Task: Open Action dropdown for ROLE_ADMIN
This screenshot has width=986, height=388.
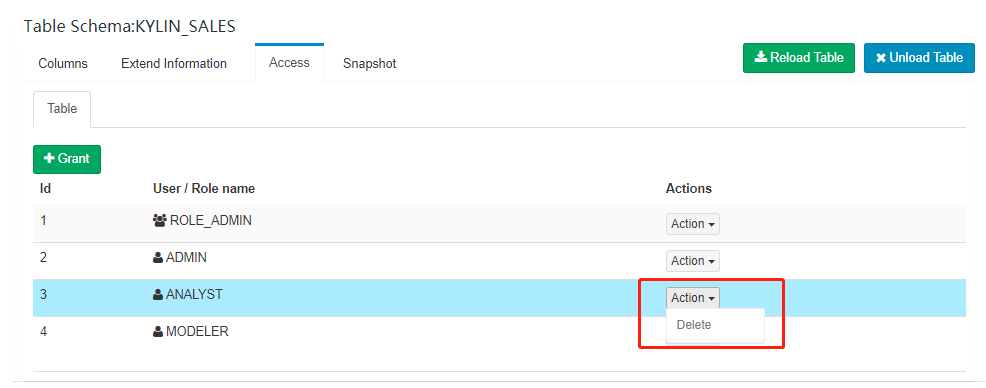Action: pos(692,224)
